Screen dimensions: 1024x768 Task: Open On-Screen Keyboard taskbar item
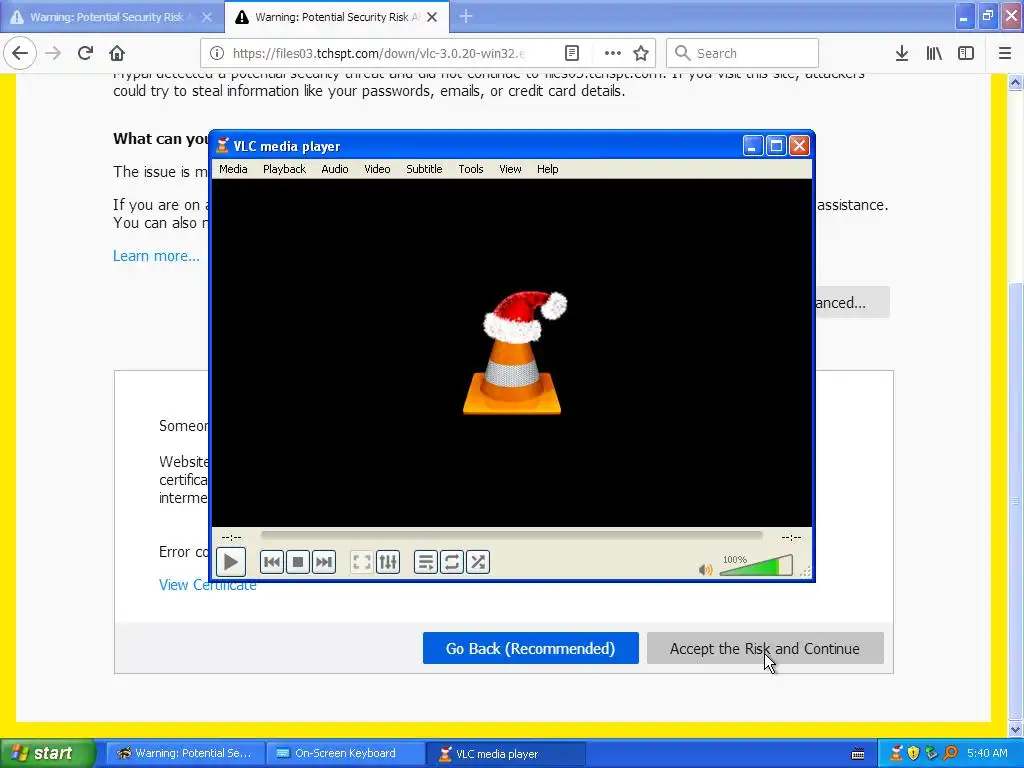[x=345, y=753]
